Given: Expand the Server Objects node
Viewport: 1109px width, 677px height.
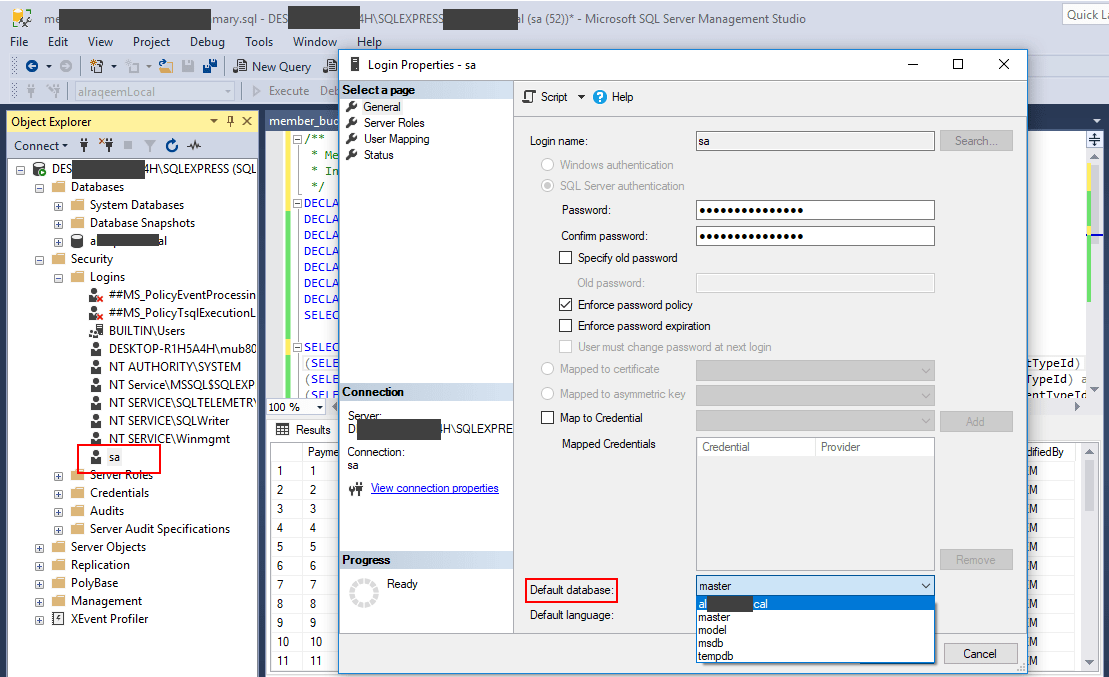Looking at the screenshot, I should click(x=40, y=548).
